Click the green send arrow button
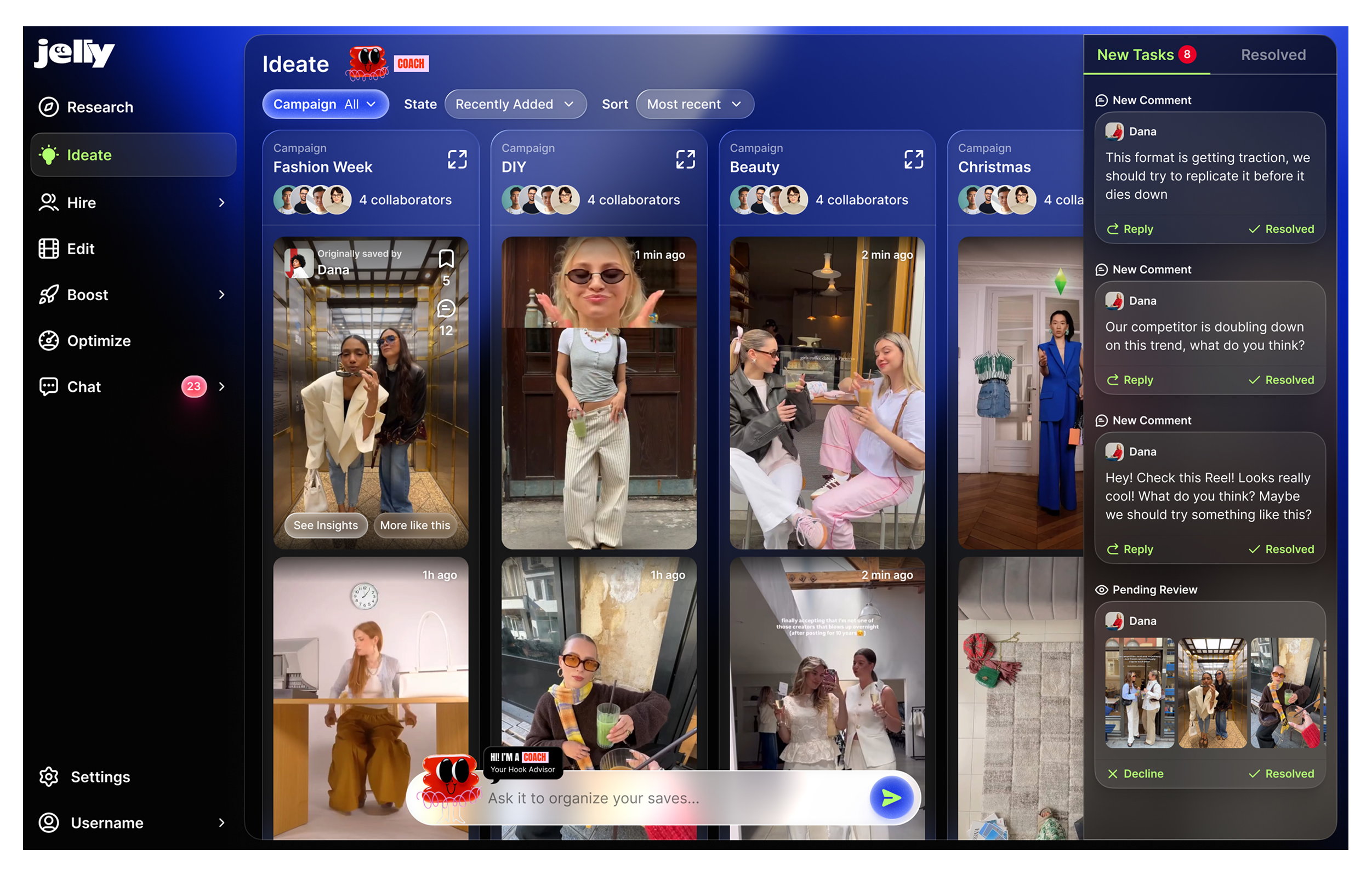The height and width of the screenshot is (886, 1372). [x=891, y=797]
